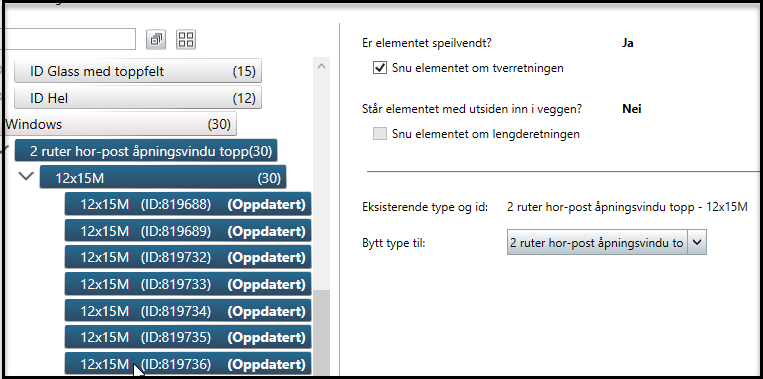
Task: Select '2 ruter hor-post åpningsvindu topp' node
Action: pos(146,151)
